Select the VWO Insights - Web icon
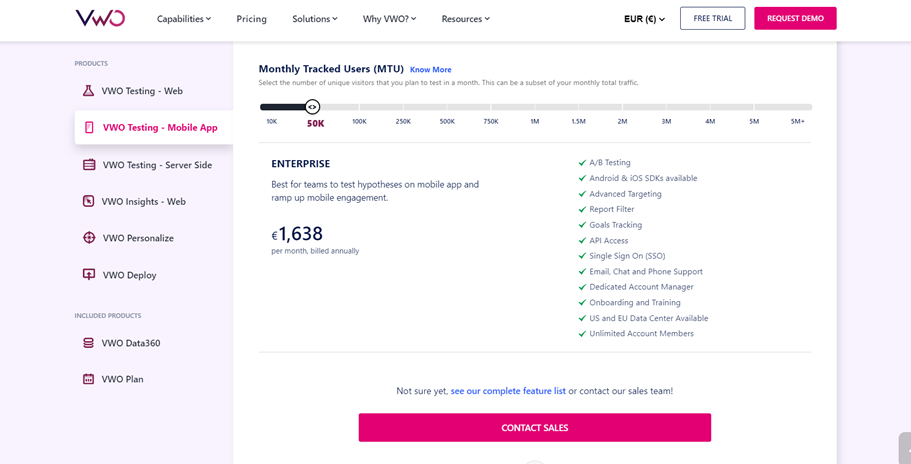This screenshot has height=464, width=911. point(88,202)
